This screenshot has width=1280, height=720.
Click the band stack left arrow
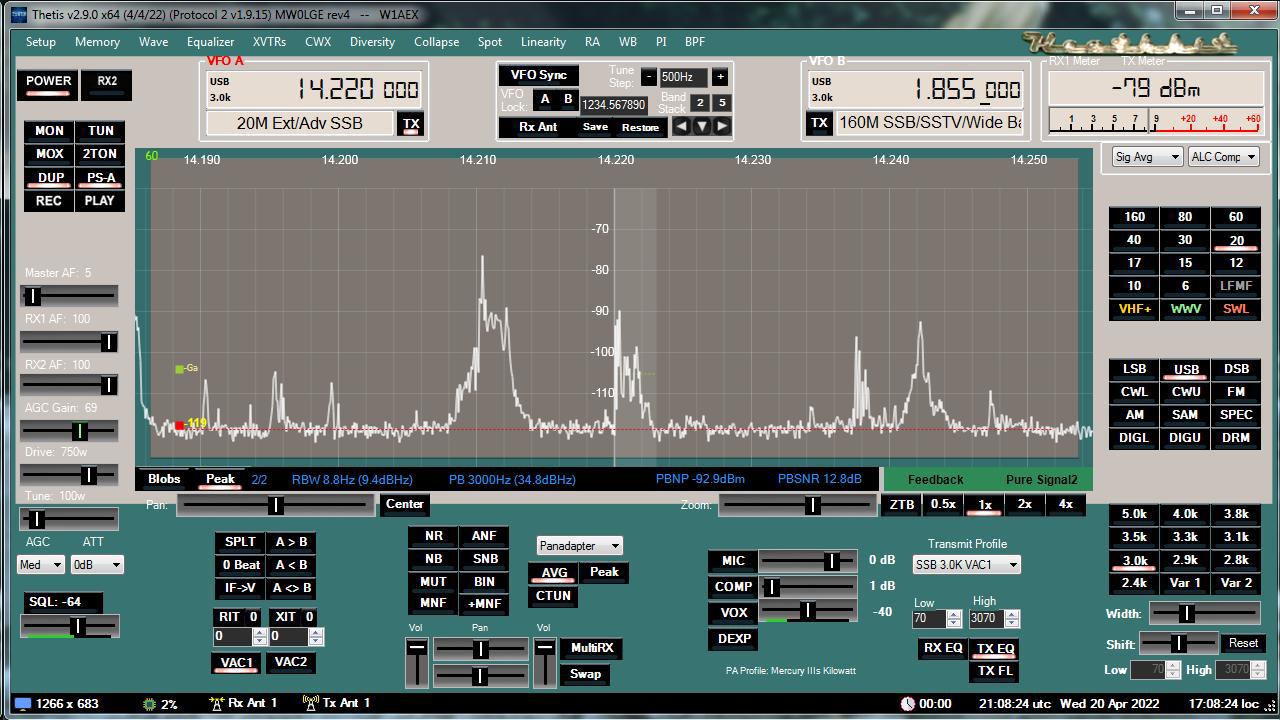681,126
